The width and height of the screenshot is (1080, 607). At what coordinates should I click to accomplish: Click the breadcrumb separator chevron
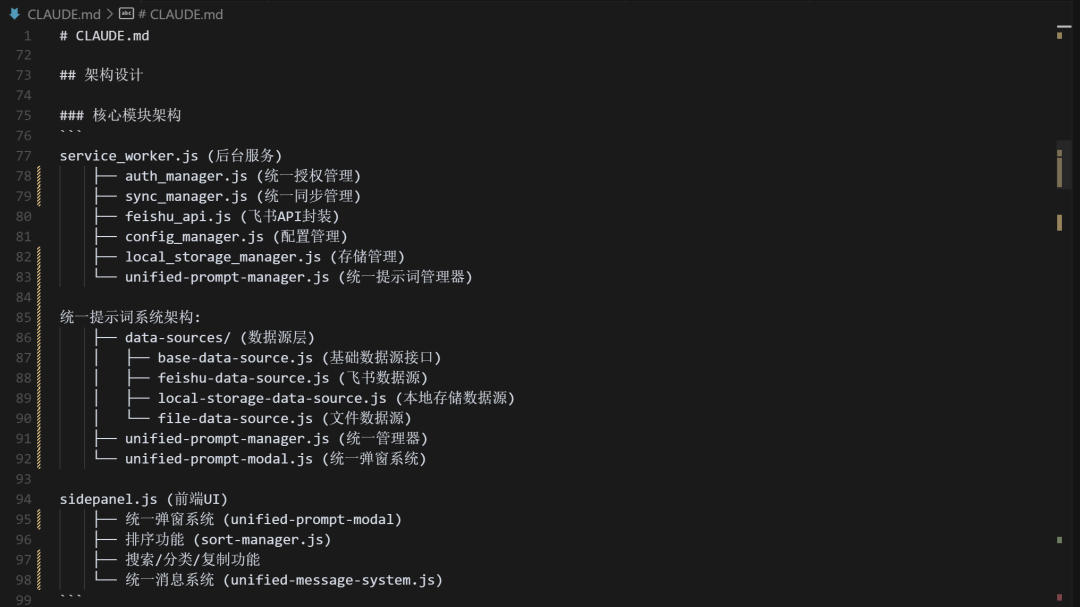110,14
